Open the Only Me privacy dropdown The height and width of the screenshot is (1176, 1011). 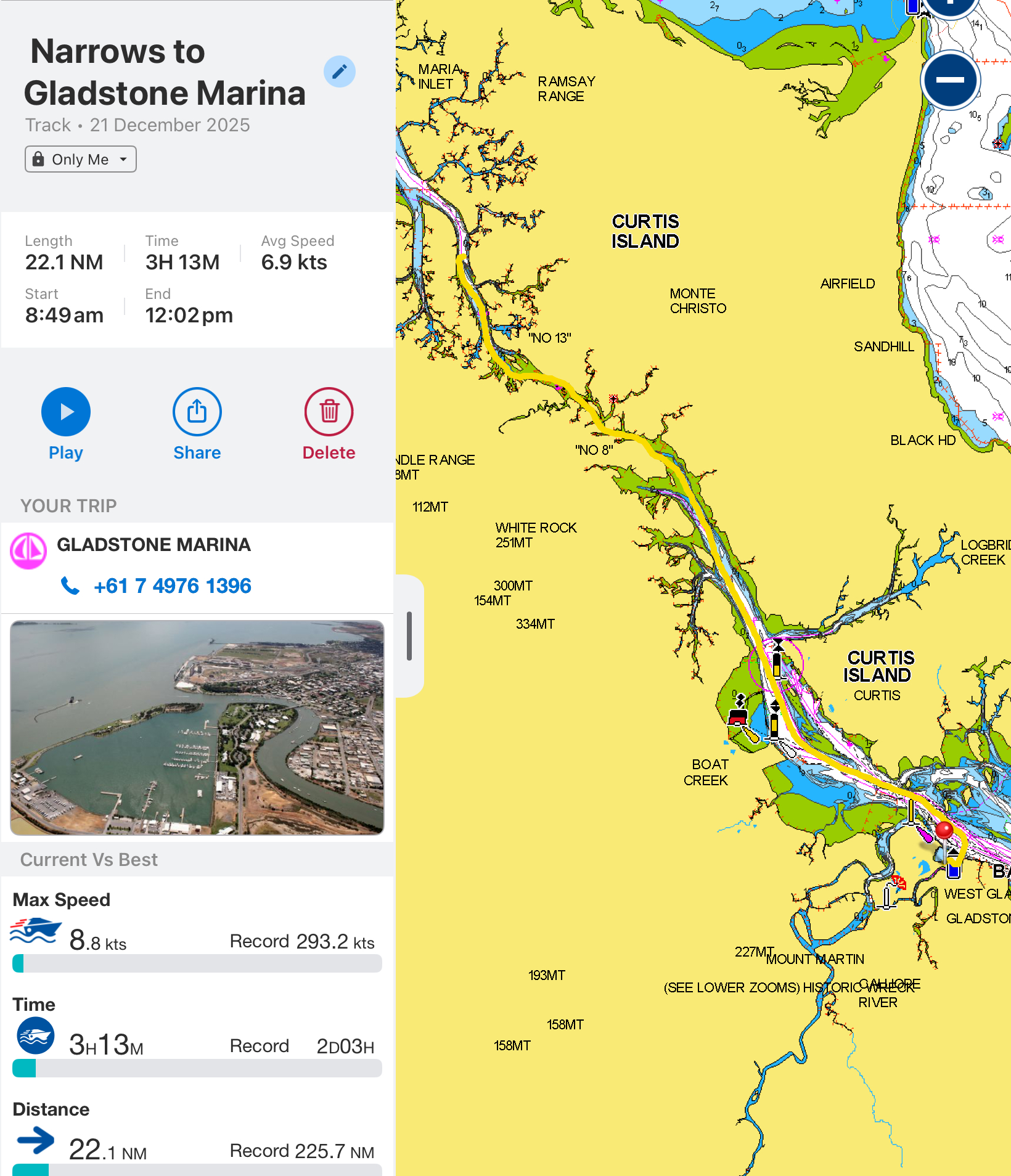point(80,159)
